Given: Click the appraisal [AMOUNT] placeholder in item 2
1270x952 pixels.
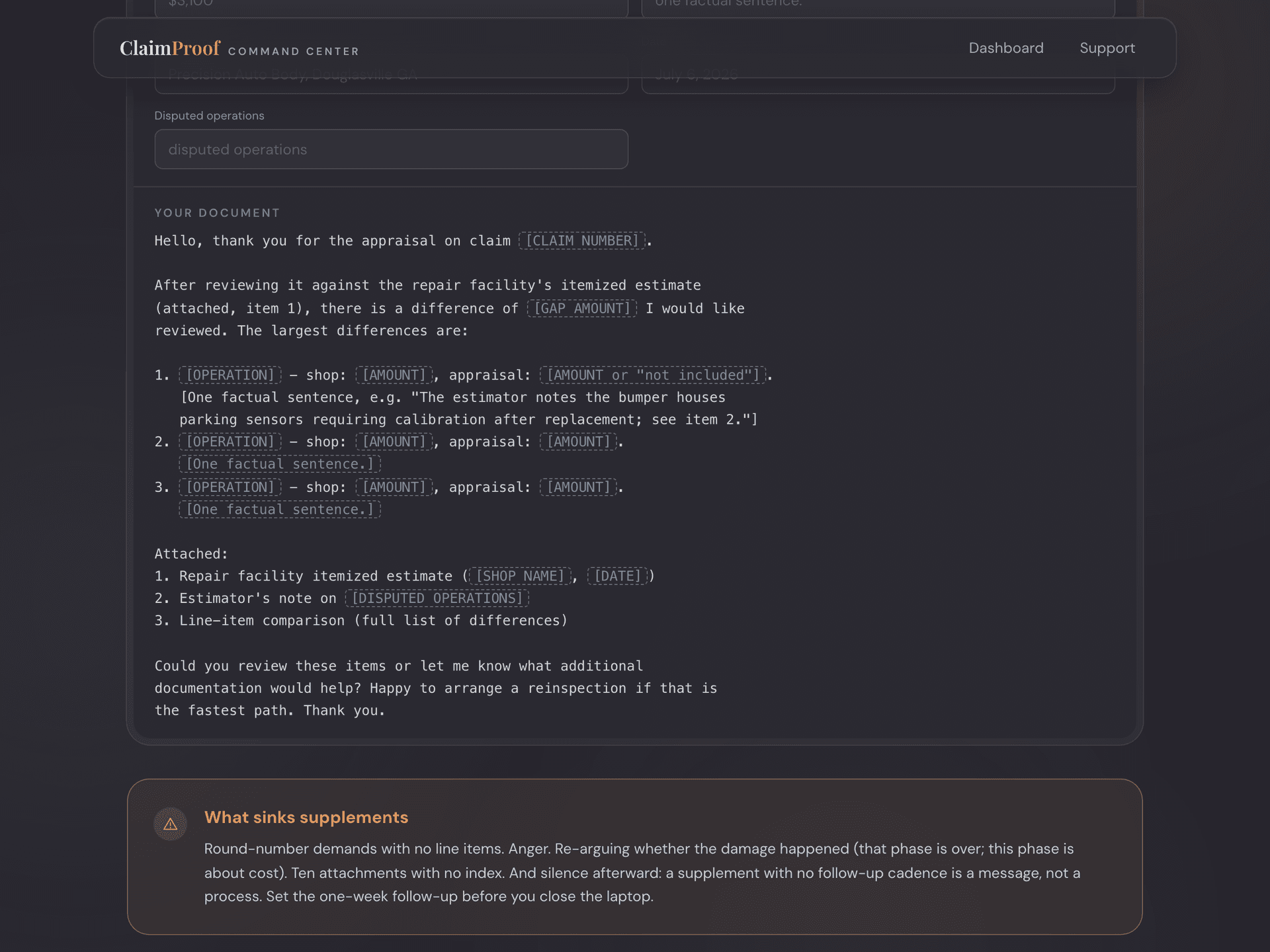Looking at the screenshot, I should [x=578, y=442].
